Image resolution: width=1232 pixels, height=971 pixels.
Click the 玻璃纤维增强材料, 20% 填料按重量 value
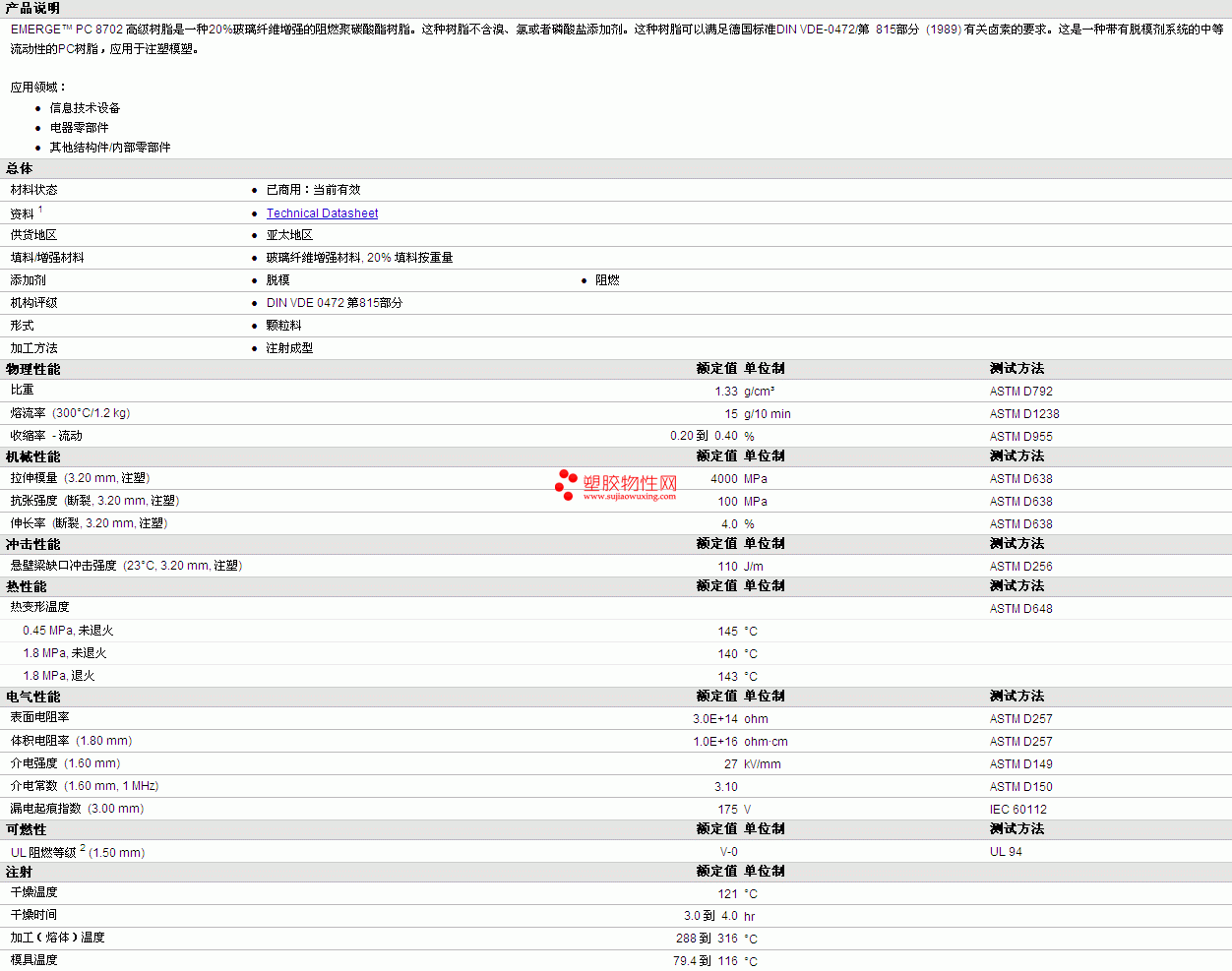point(359,258)
